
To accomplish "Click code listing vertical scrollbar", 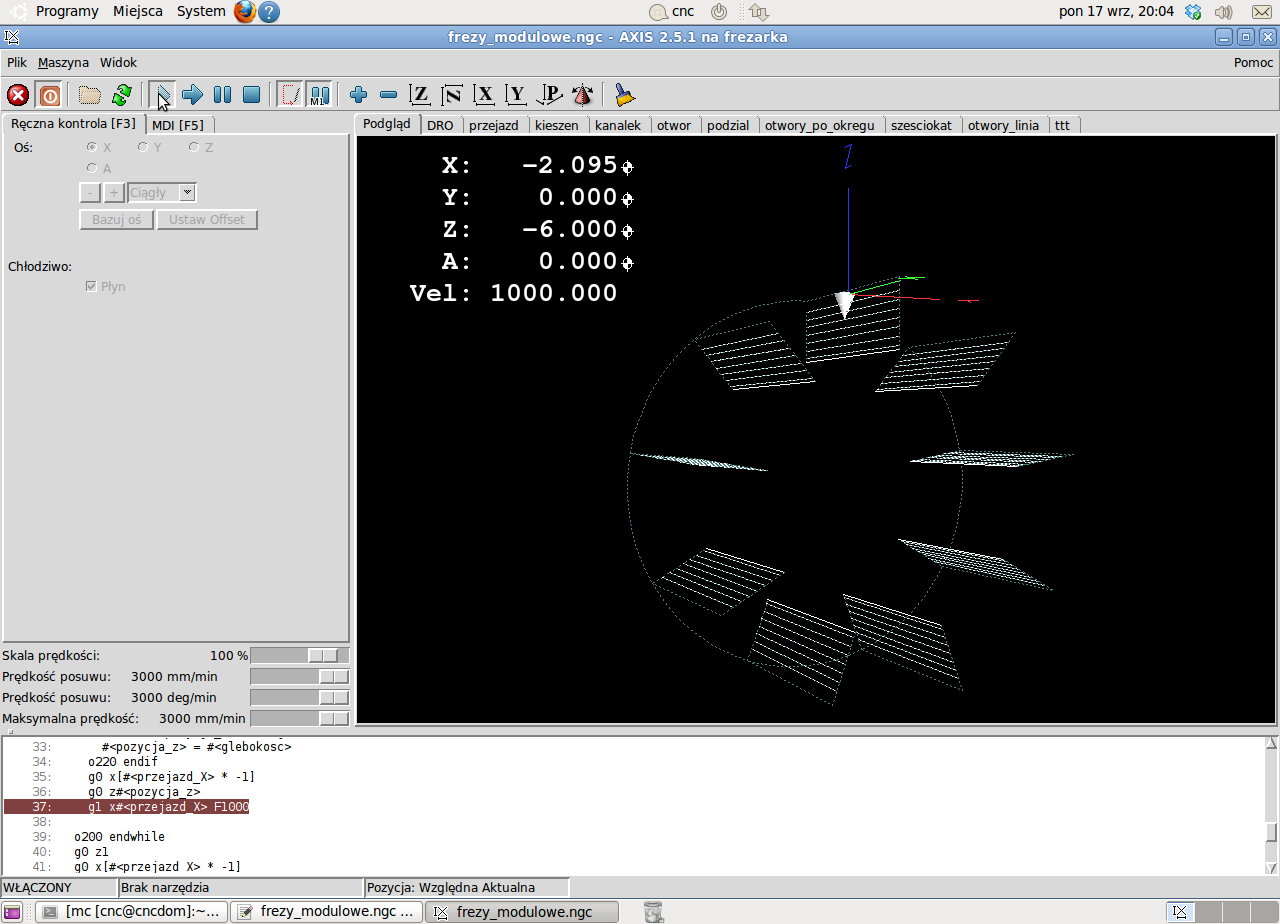I will pyautogui.click(x=1271, y=805).
